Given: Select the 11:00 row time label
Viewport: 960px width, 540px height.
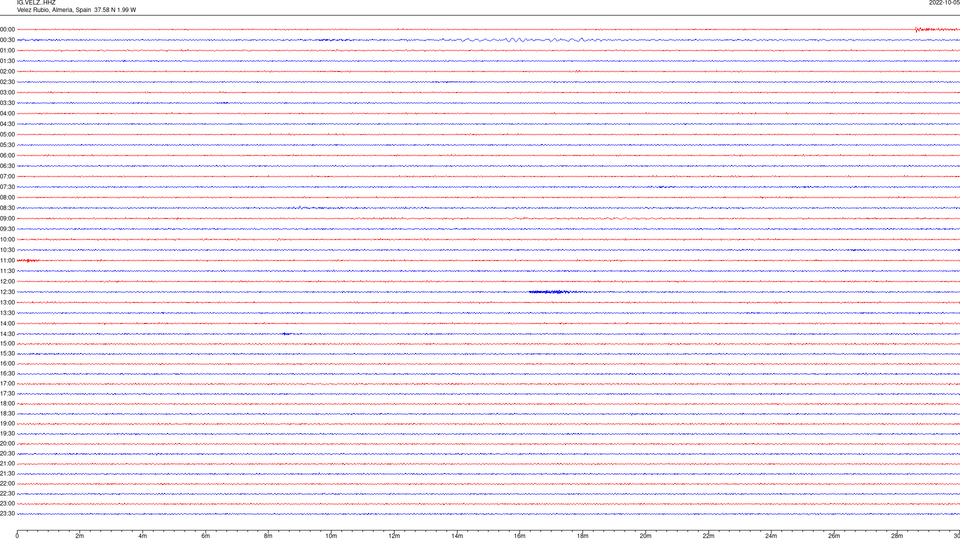Looking at the screenshot, I should click(x=7, y=261).
